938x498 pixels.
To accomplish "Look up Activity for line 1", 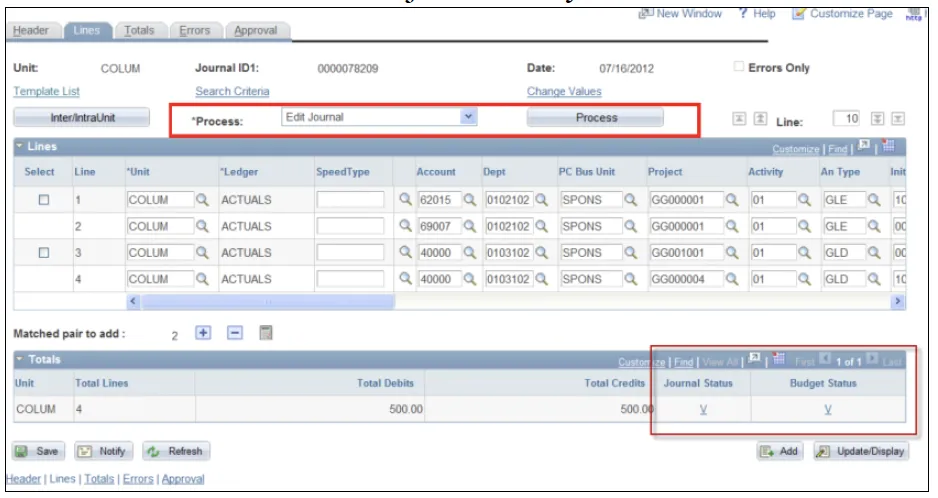I will [804, 200].
